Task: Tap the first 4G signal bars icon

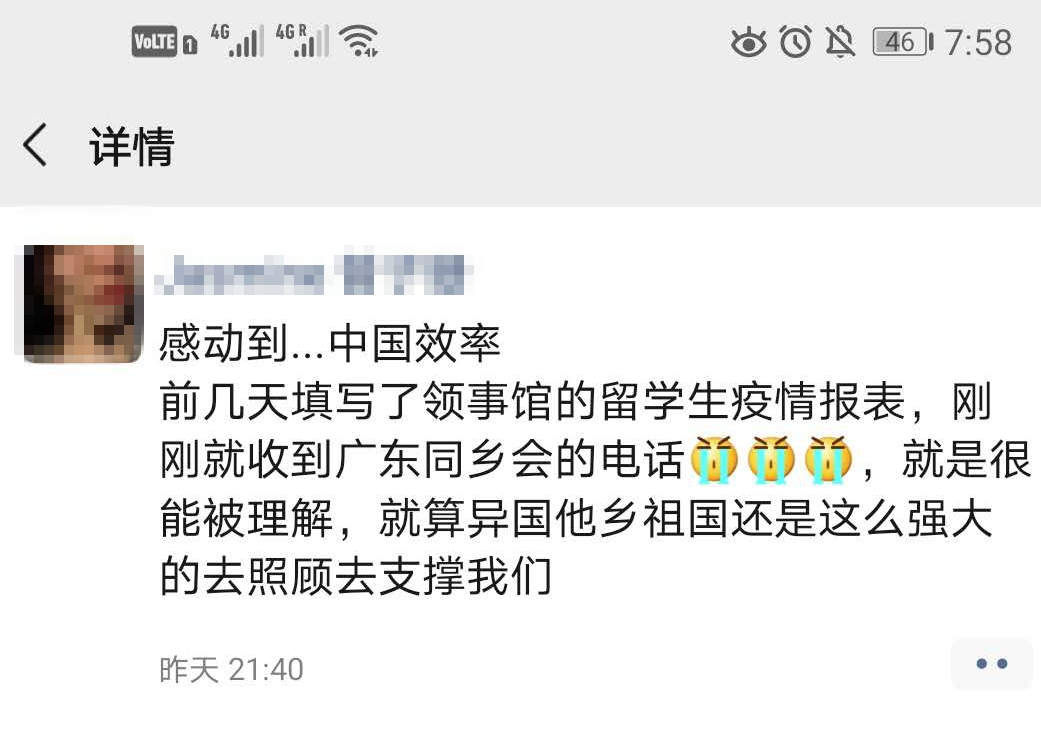Action: [x=237, y=41]
